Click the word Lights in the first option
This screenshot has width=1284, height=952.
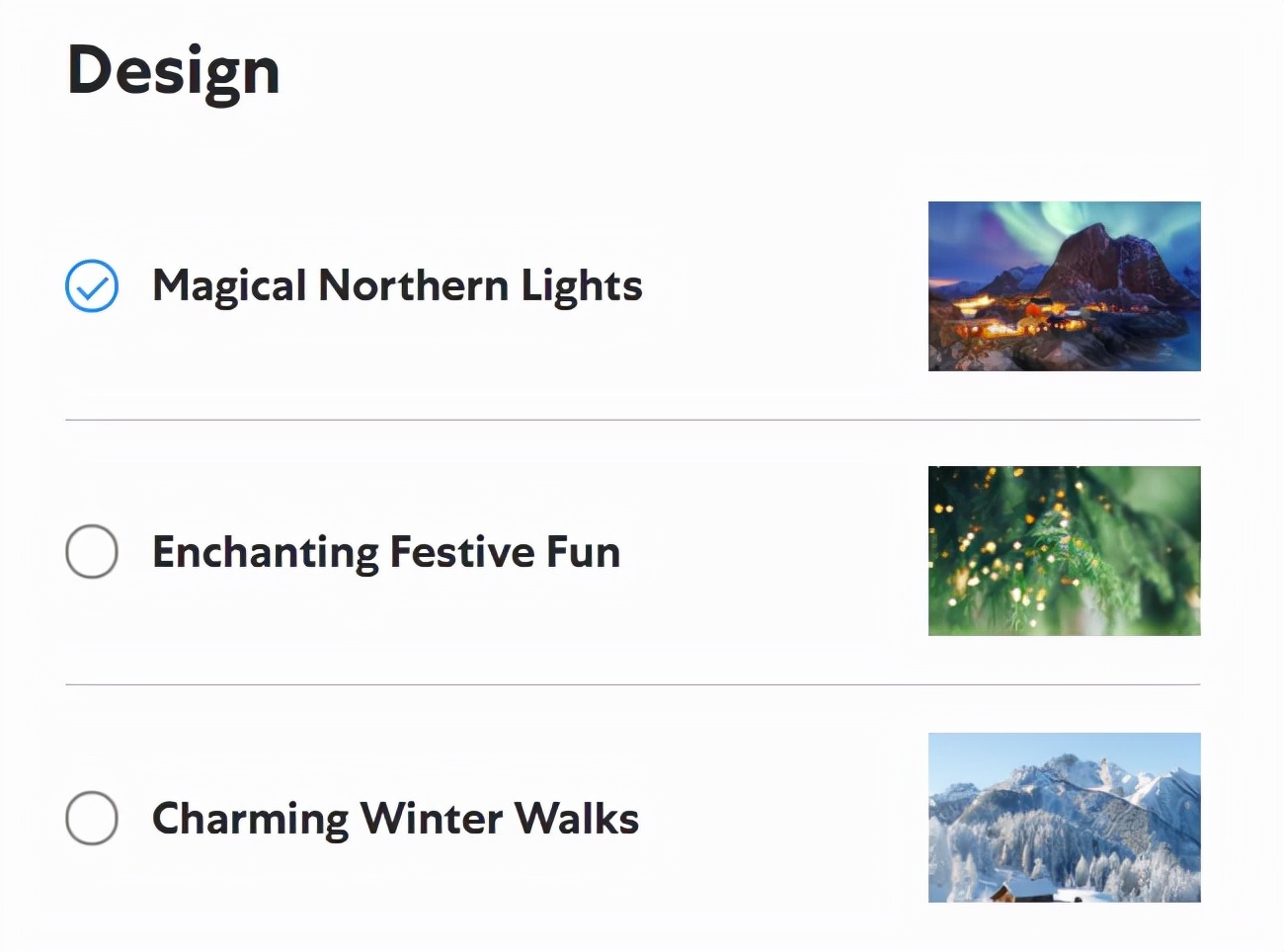[582, 287]
